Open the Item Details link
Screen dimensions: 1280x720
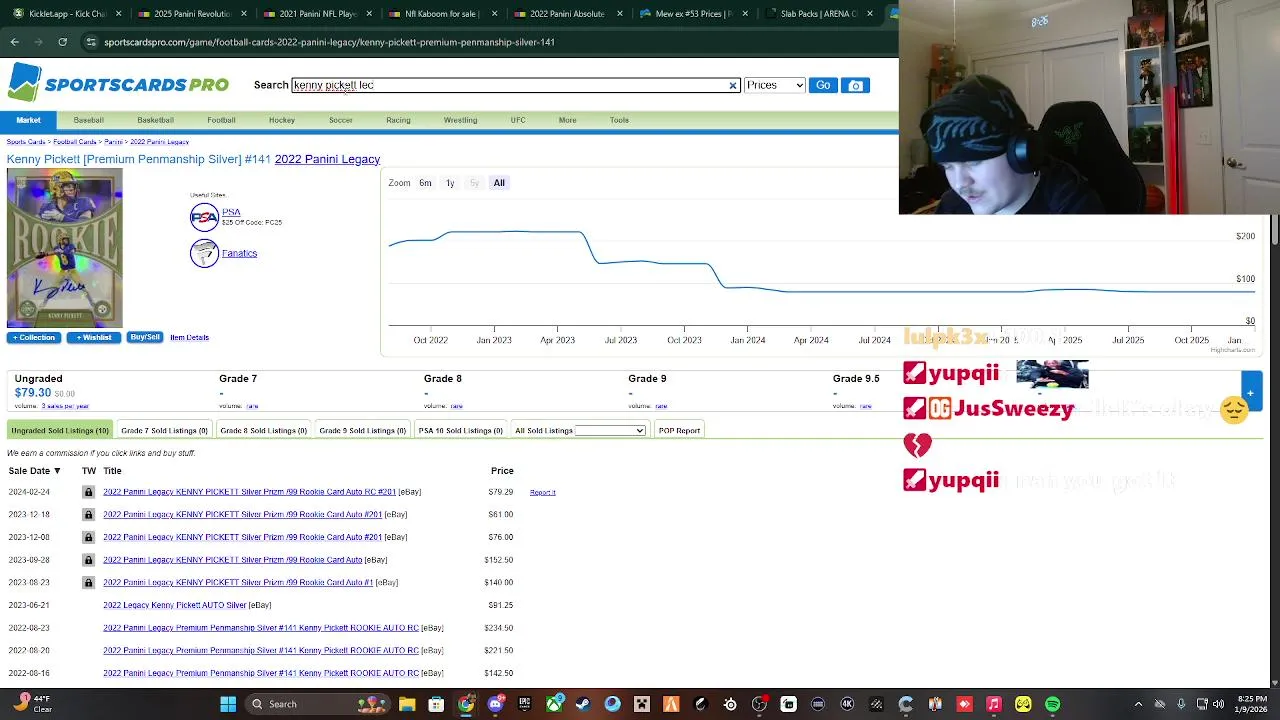click(189, 337)
